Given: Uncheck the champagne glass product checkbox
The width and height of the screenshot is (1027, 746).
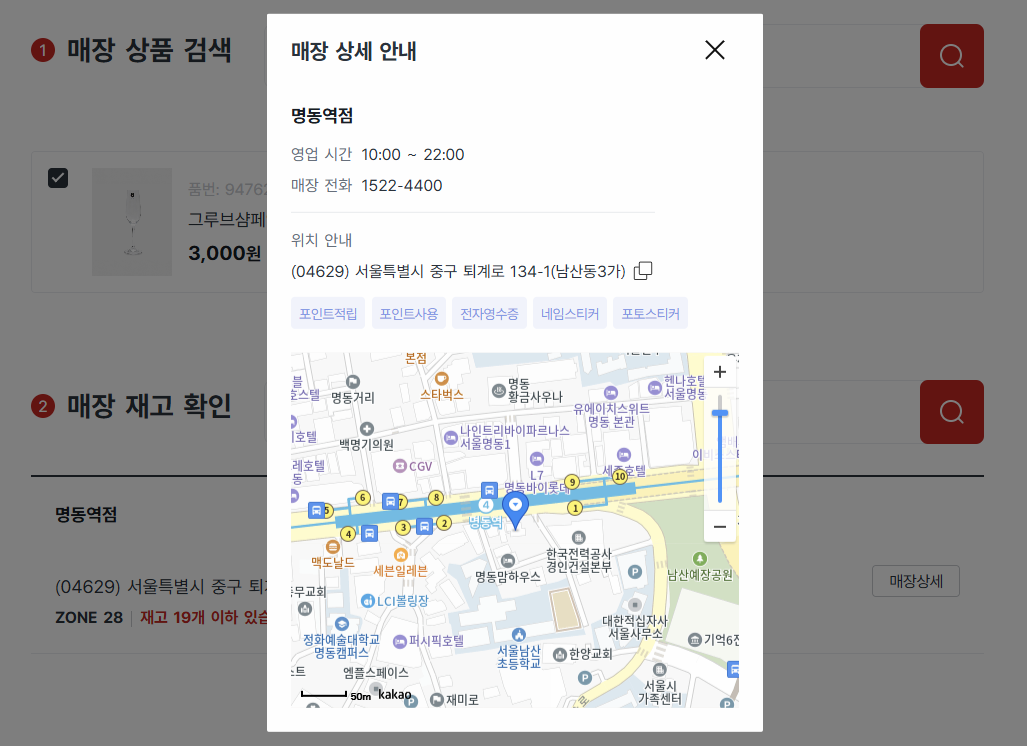Looking at the screenshot, I should coord(58,178).
